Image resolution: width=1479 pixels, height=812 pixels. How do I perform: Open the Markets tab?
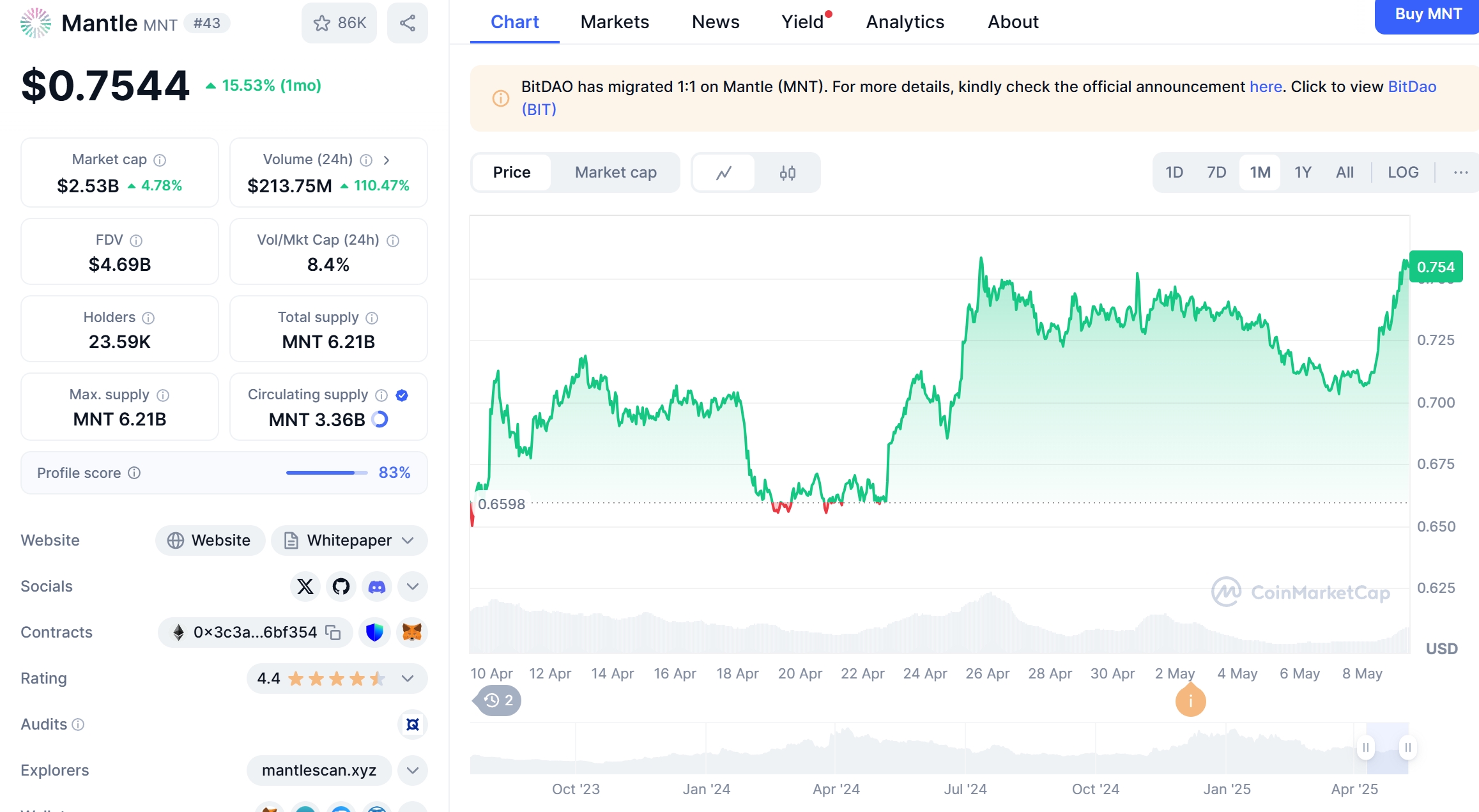coord(615,22)
